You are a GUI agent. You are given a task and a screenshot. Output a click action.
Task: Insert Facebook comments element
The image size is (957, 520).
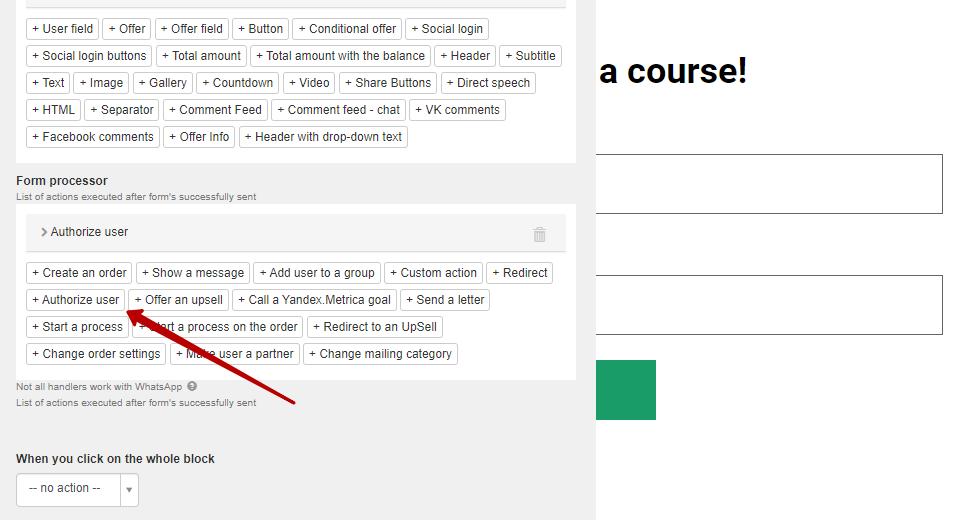[x=93, y=137]
